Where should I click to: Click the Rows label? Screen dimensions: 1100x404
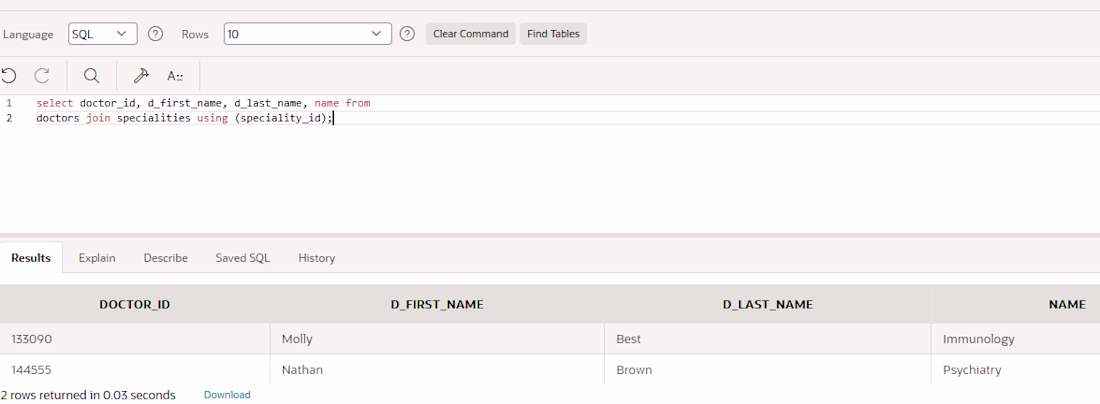coord(195,34)
